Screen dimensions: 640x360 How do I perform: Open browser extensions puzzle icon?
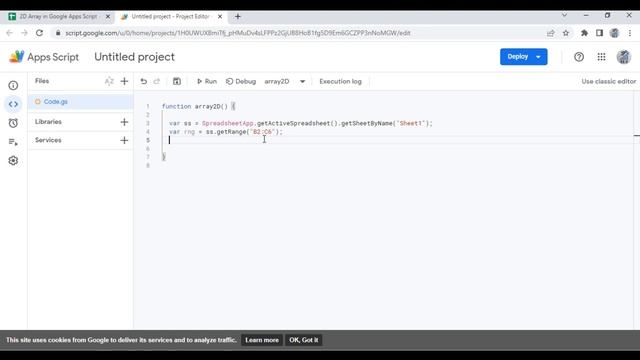tap(584, 33)
